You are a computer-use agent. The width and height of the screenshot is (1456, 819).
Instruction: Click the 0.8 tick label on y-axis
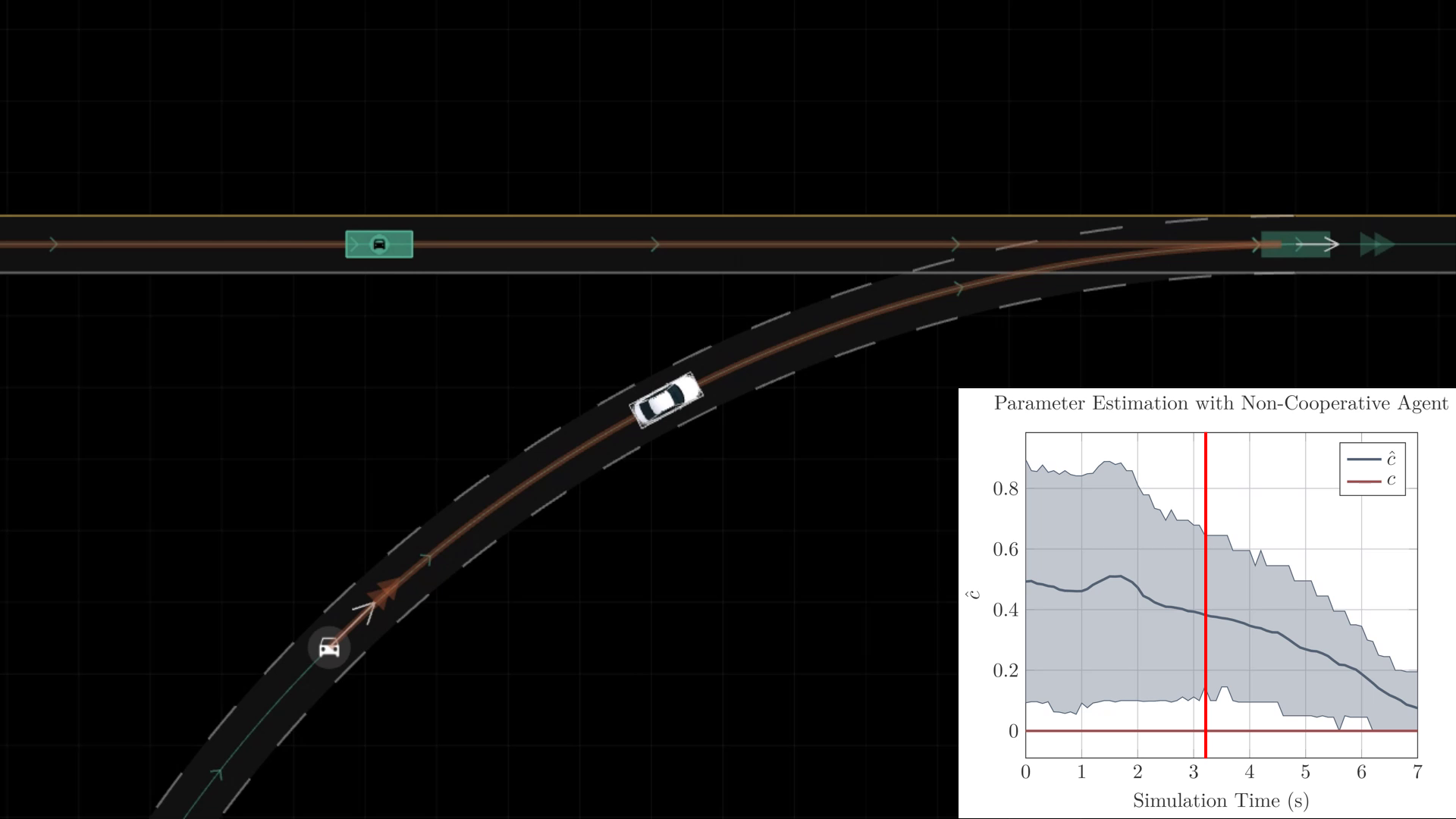pyautogui.click(x=1005, y=488)
